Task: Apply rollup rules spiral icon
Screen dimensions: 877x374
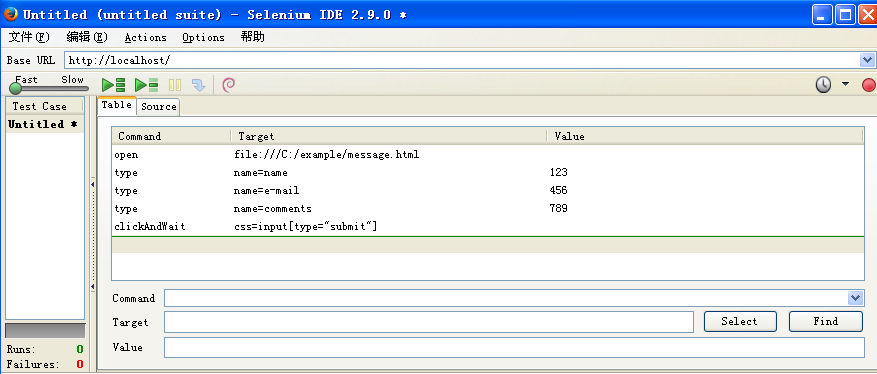Action: (x=228, y=85)
